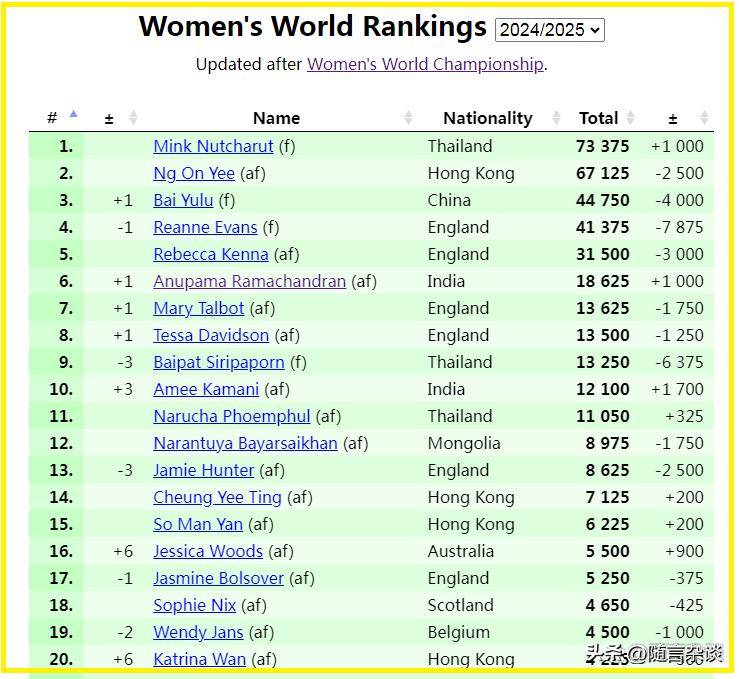Open the Women's World Championship link
This screenshot has height=679, width=739.
coord(425,64)
